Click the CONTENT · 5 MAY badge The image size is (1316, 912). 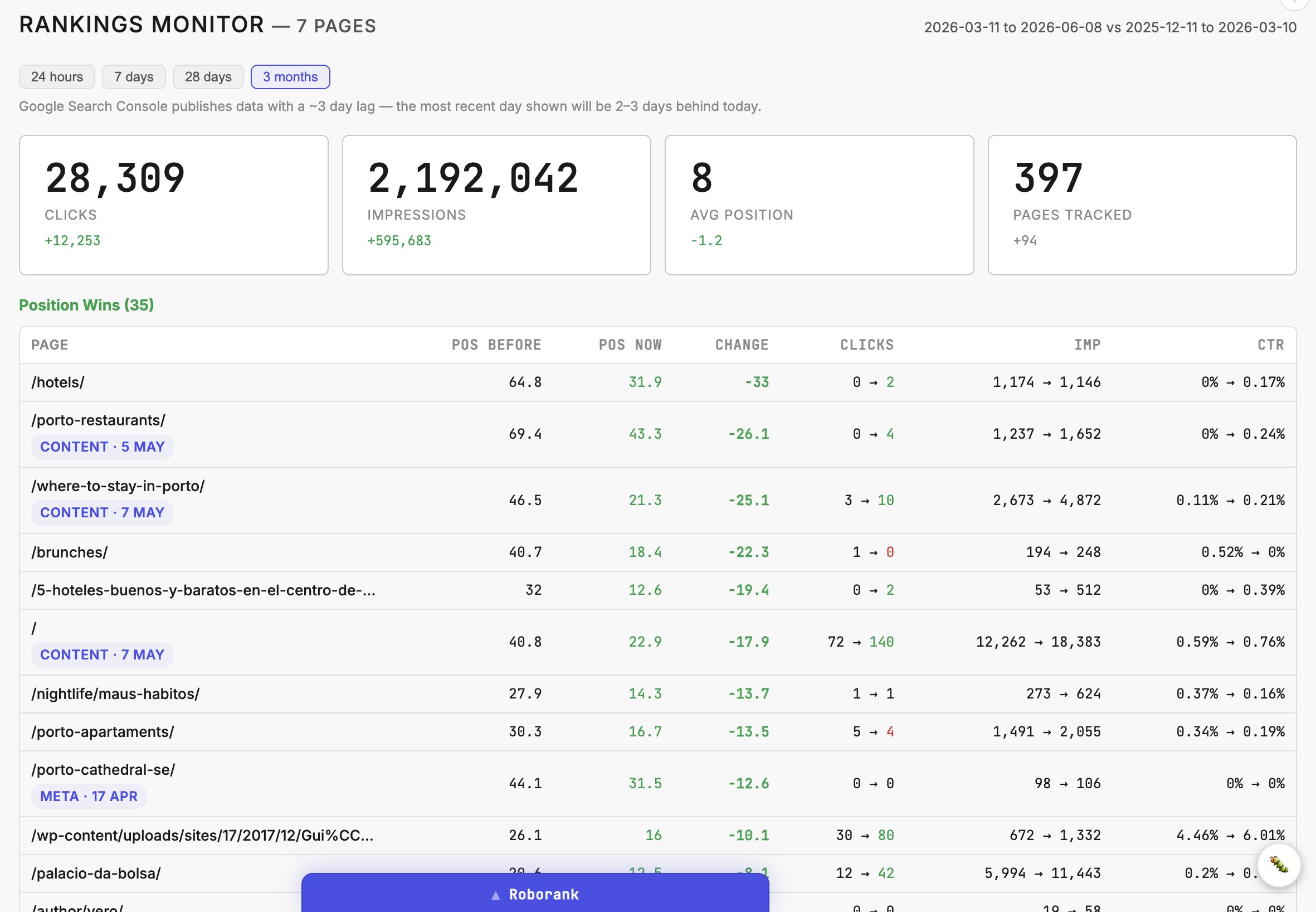(103, 447)
